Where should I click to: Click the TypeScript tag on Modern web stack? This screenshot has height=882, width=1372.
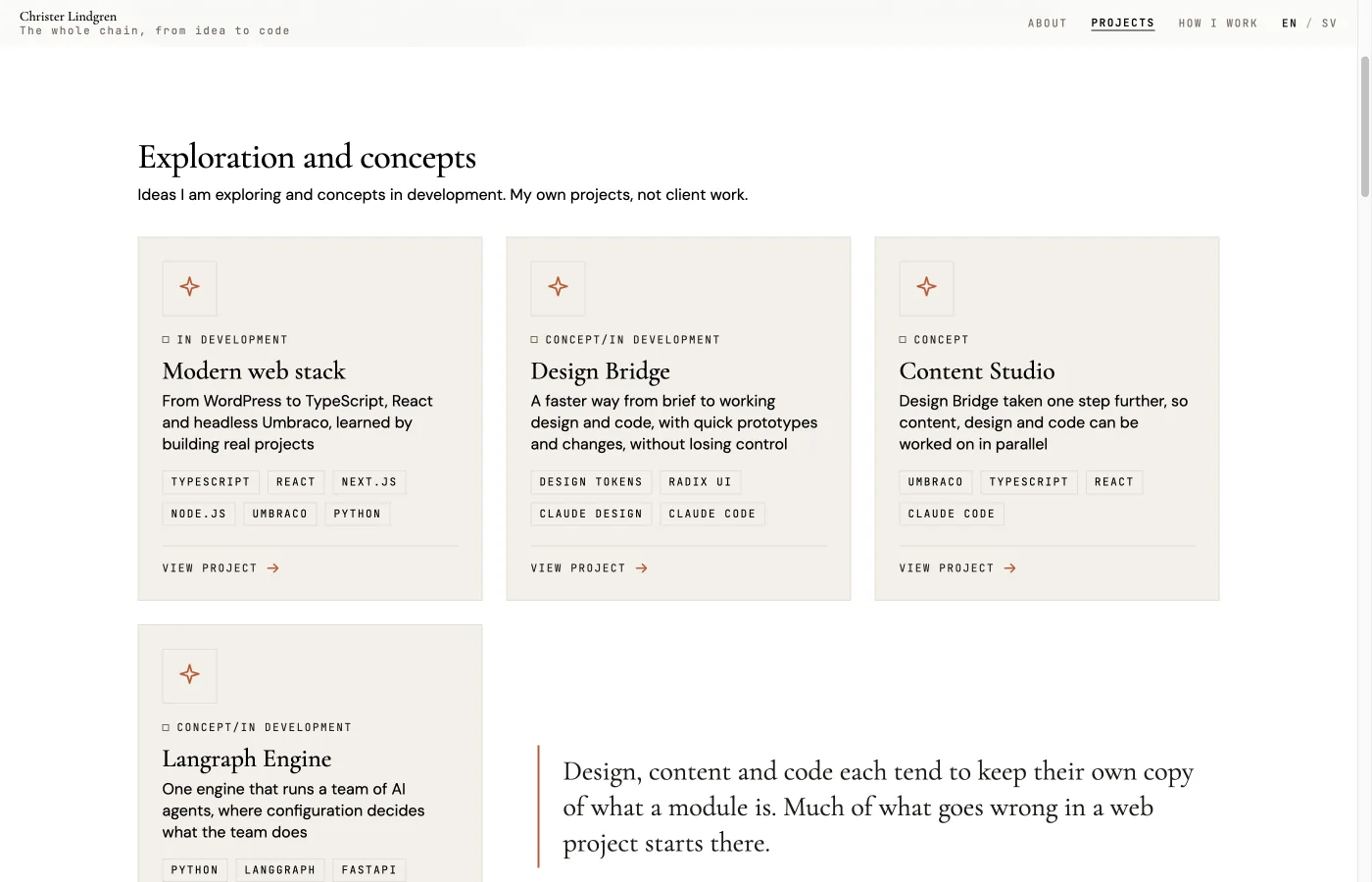211,482
